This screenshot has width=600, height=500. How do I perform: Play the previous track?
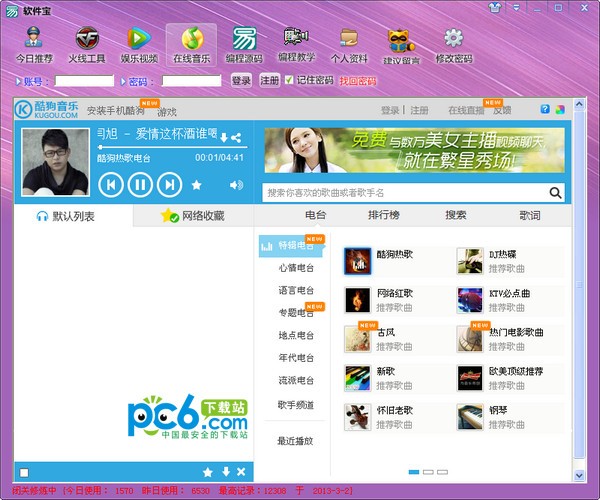tap(111, 185)
